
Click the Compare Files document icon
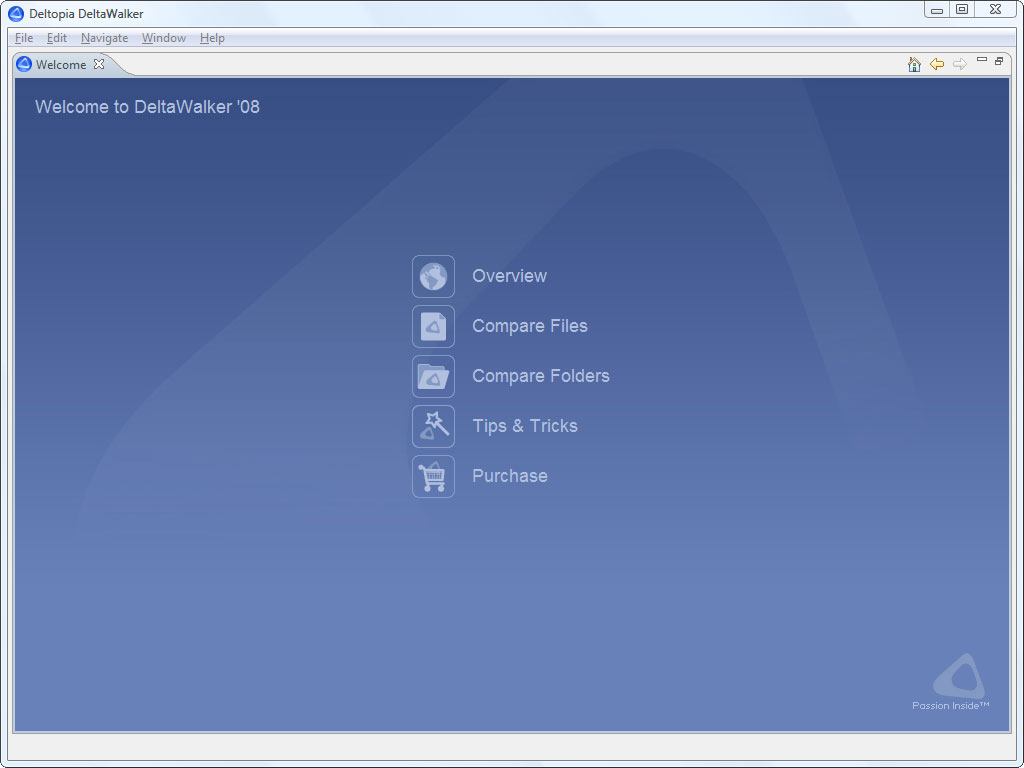point(433,327)
